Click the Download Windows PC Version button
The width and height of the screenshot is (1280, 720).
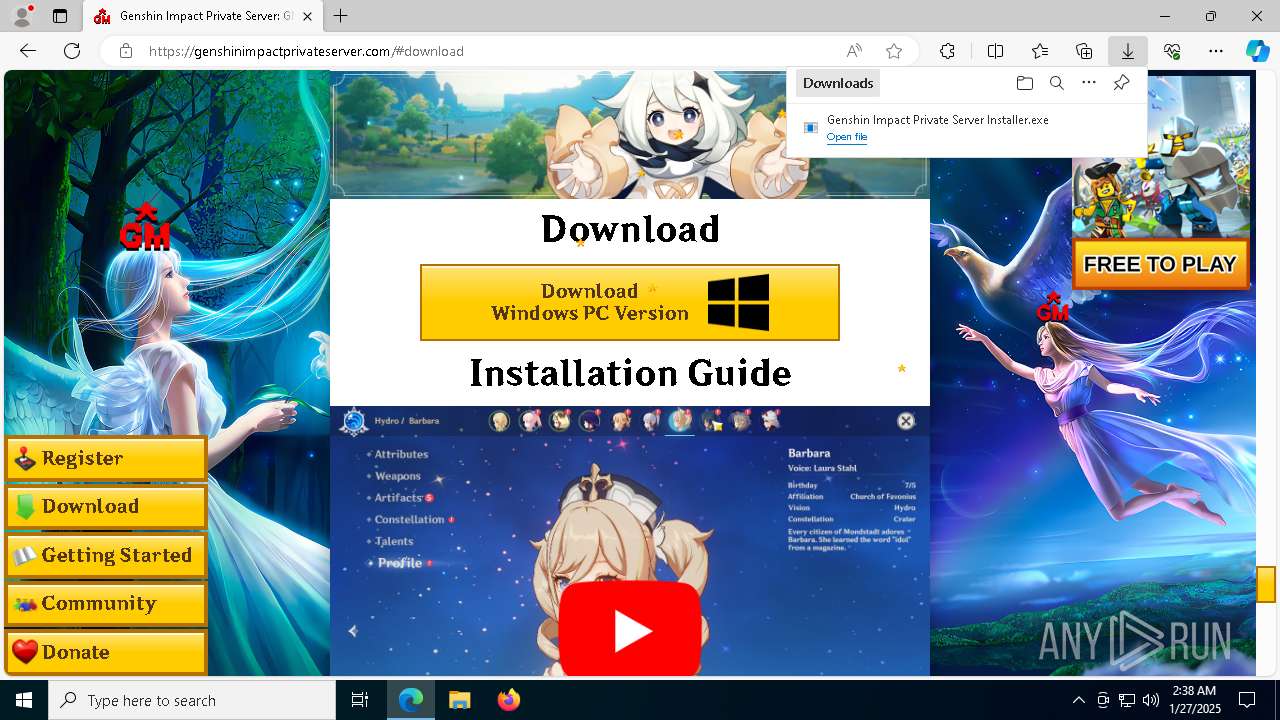pyautogui.click(x=630, y=303)
